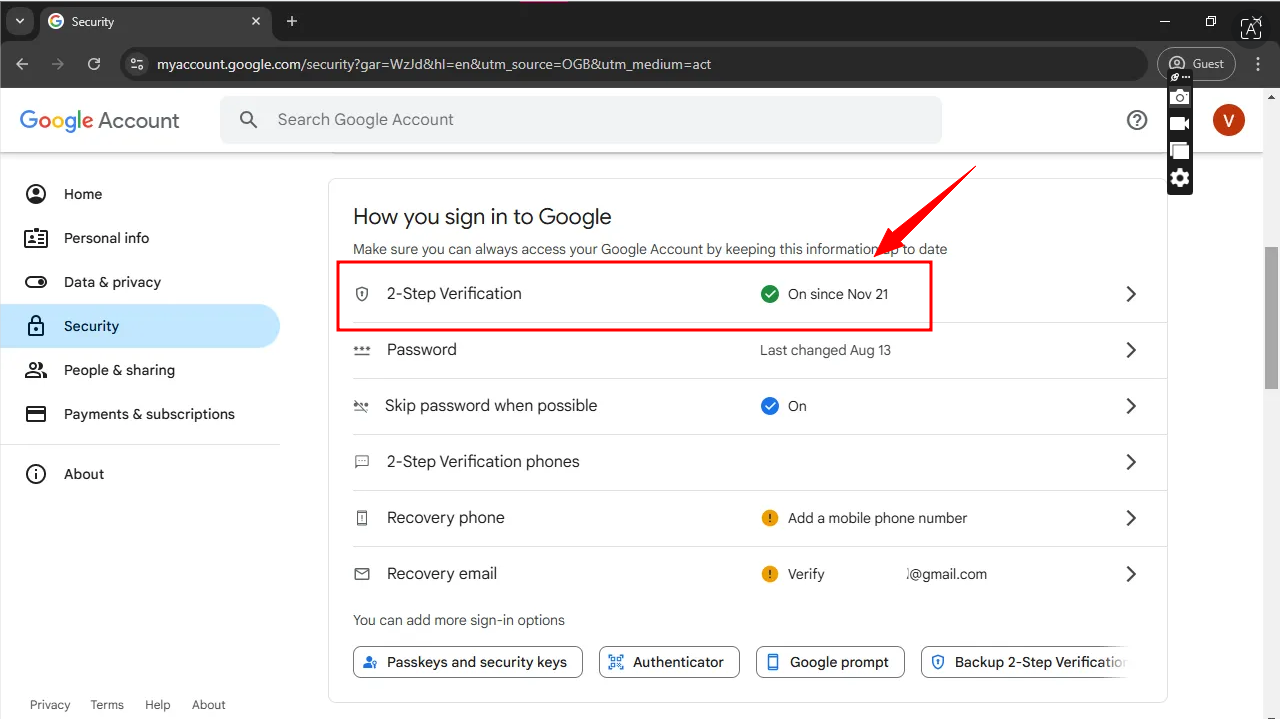Viewport: 1280px width, 719px height.
Task: Click the blue checkmark next to On
Action: coord(770,406)
